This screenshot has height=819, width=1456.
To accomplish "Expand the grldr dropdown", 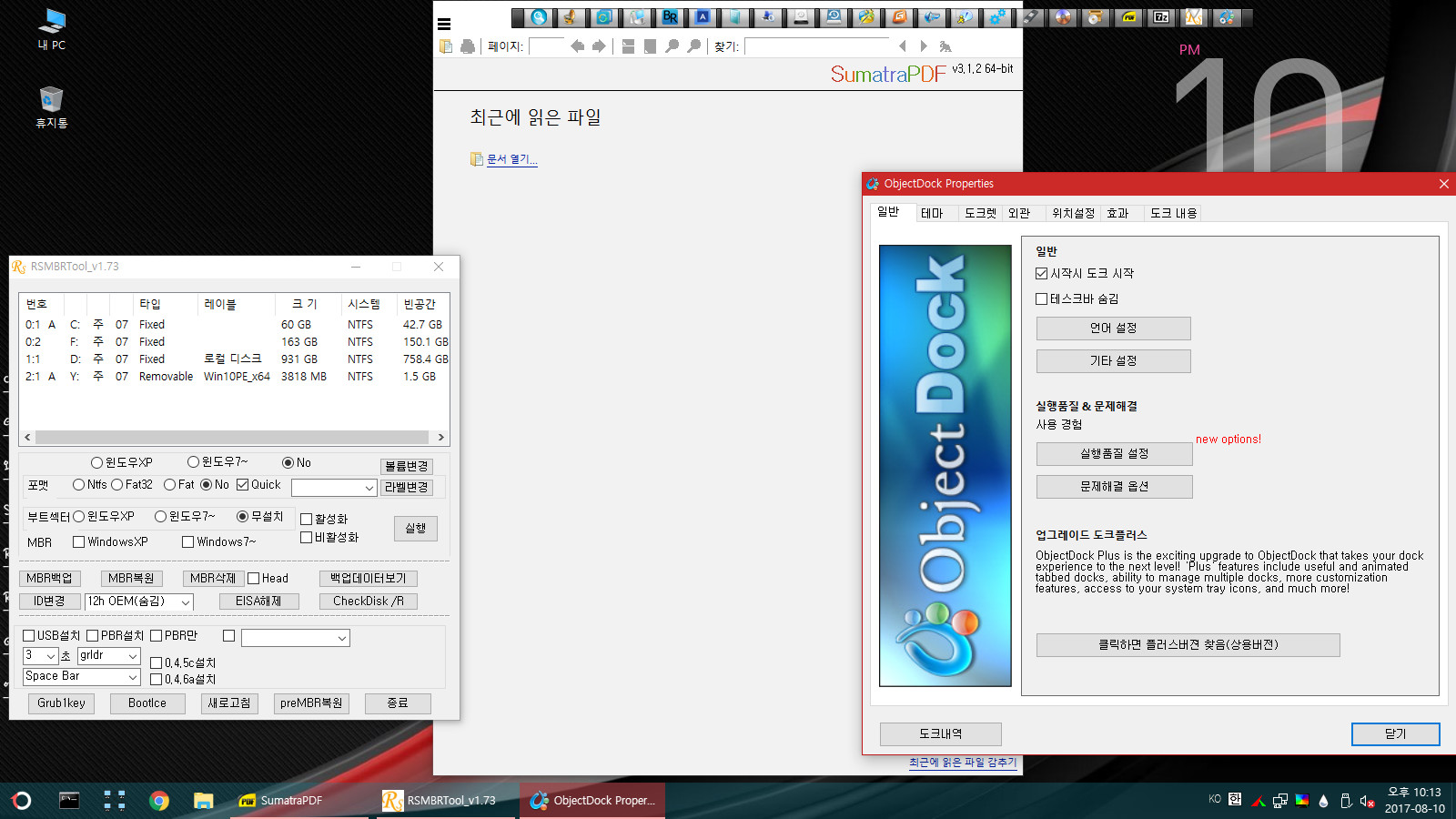I will pyautogui.click(x=108, y=656).
